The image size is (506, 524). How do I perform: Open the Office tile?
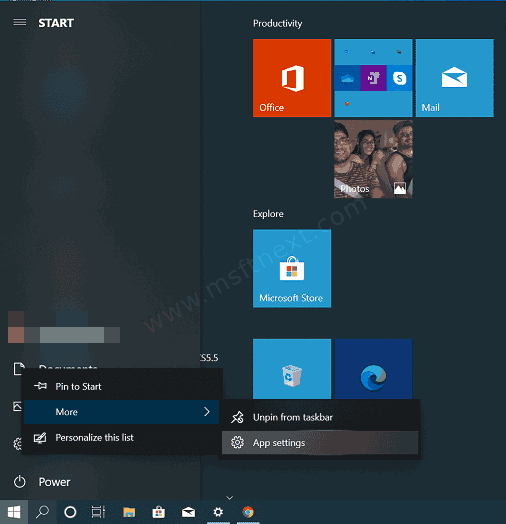point(292,78)
